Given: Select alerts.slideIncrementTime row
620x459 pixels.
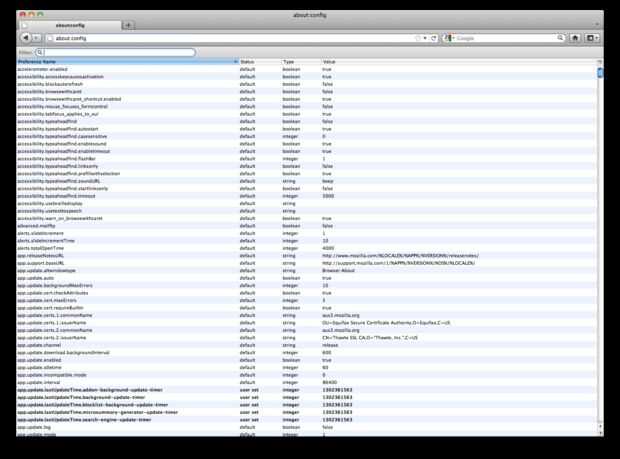Looking at the screenshot, I should pyautogui.click(x=306, y=241).
